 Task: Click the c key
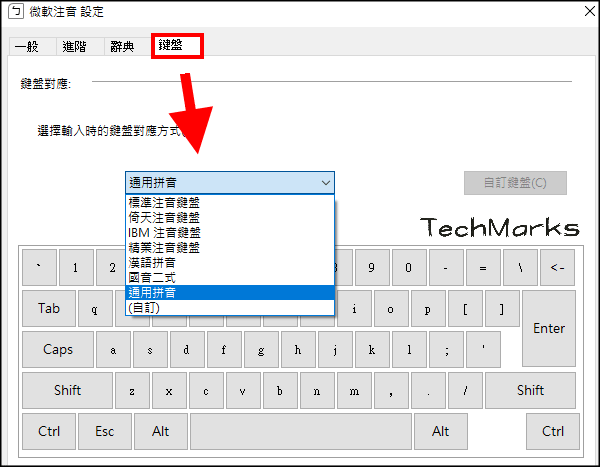point(206,390)
